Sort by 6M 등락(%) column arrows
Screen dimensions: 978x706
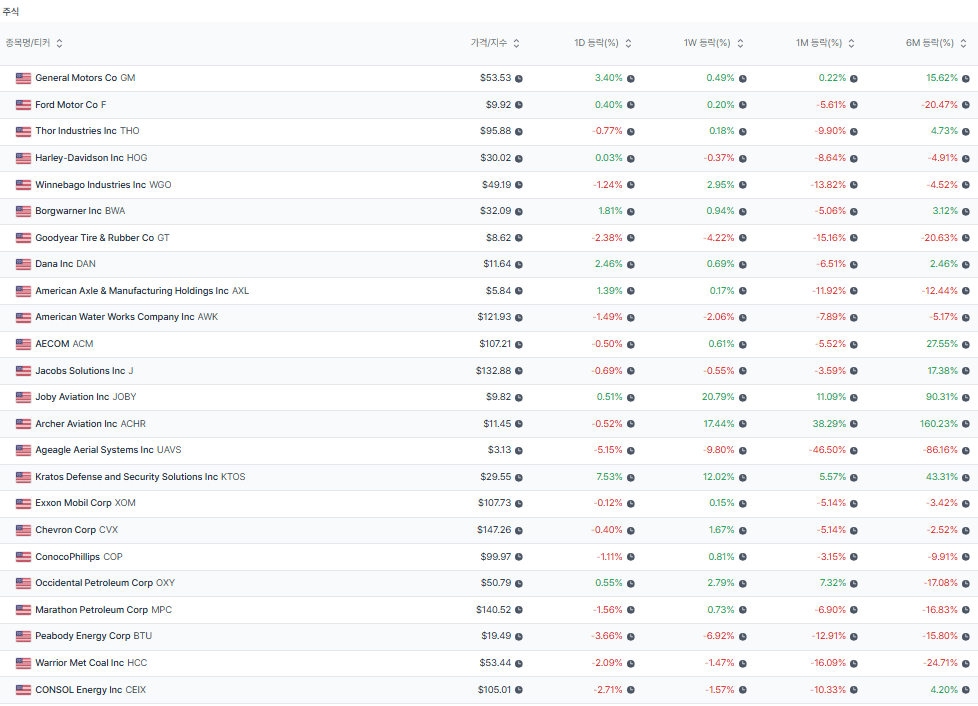pos(963,43)
